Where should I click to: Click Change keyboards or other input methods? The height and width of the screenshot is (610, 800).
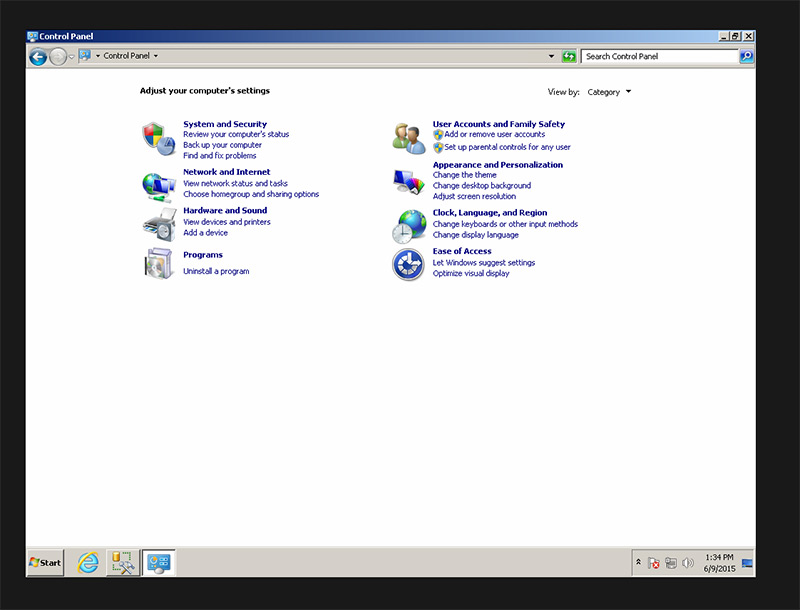click(x=506, y=224)
